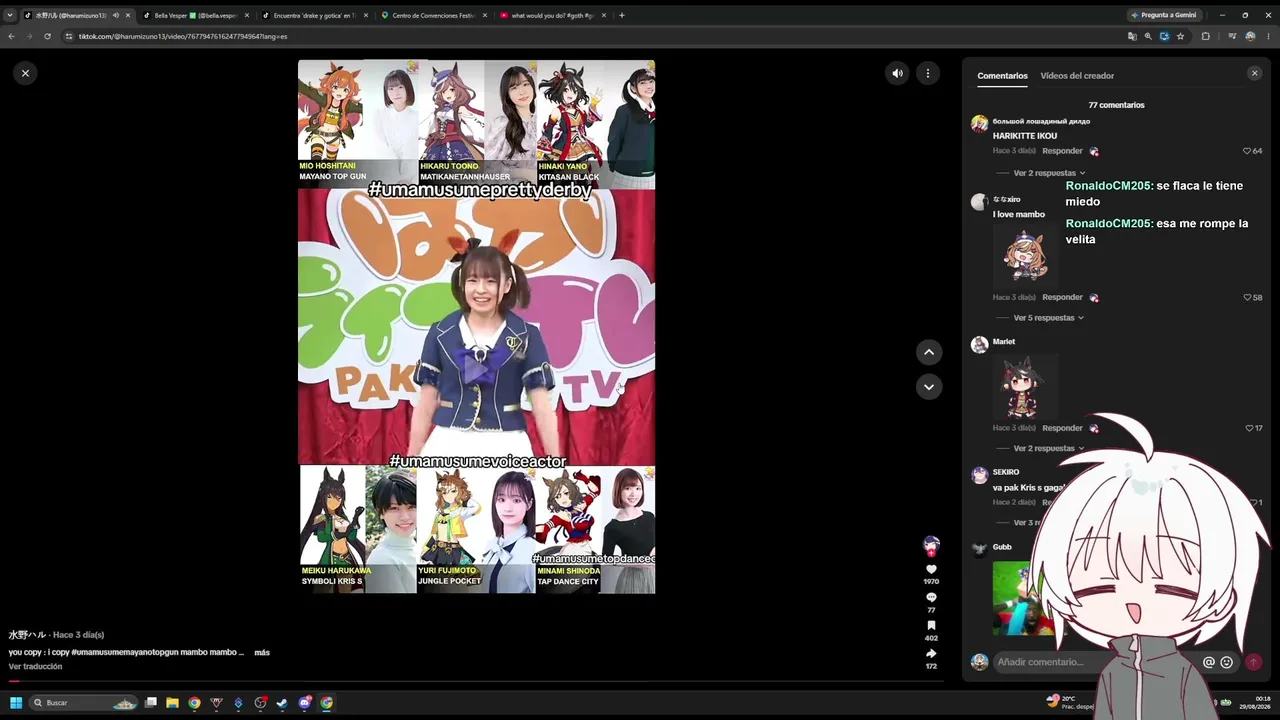The image size is (1280, 720).
Task: Expand Ver 2 respuestas under Mariet's comment
Action: coord(1049,448)
